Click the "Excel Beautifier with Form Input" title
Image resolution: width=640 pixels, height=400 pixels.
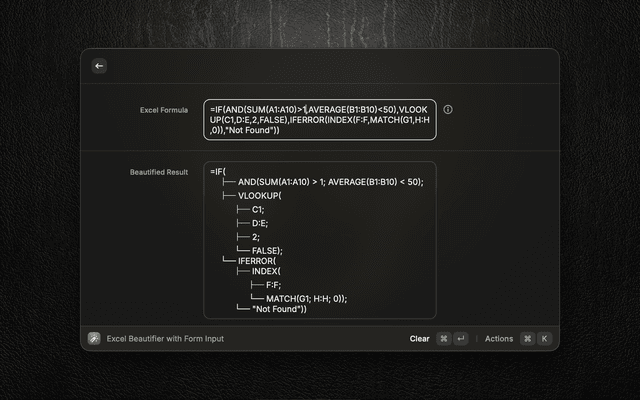coord(165,338)
